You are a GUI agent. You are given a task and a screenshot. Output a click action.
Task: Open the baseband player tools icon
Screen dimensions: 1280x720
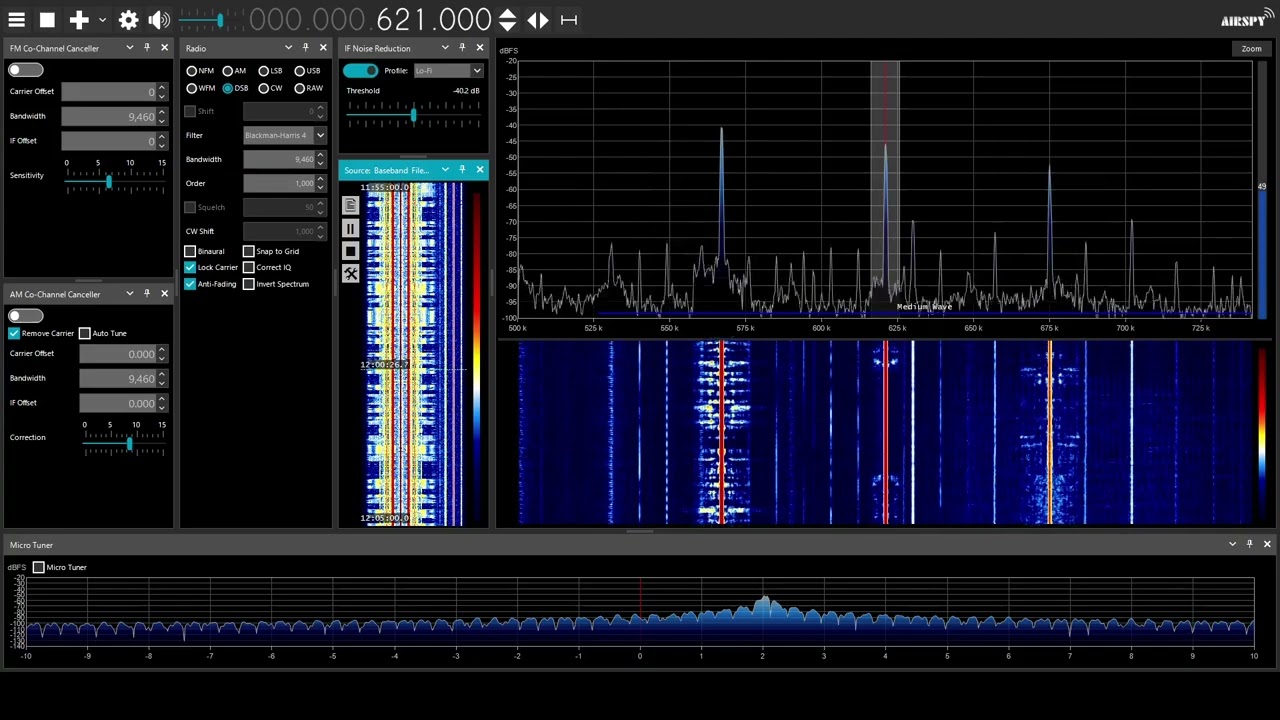(x=350, y=274)
